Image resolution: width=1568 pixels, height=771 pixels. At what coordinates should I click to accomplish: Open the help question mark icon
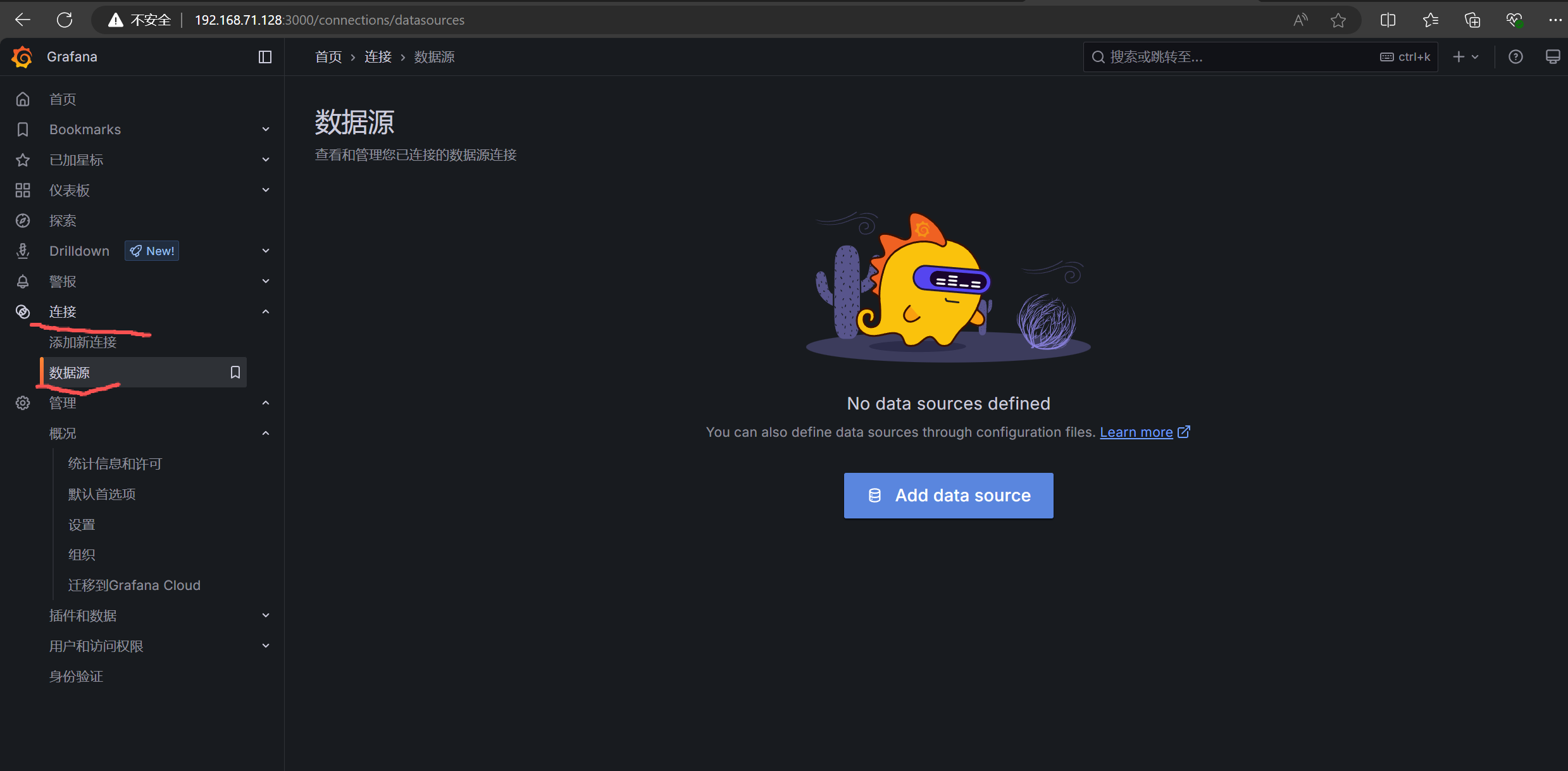tap(1515, 57)
